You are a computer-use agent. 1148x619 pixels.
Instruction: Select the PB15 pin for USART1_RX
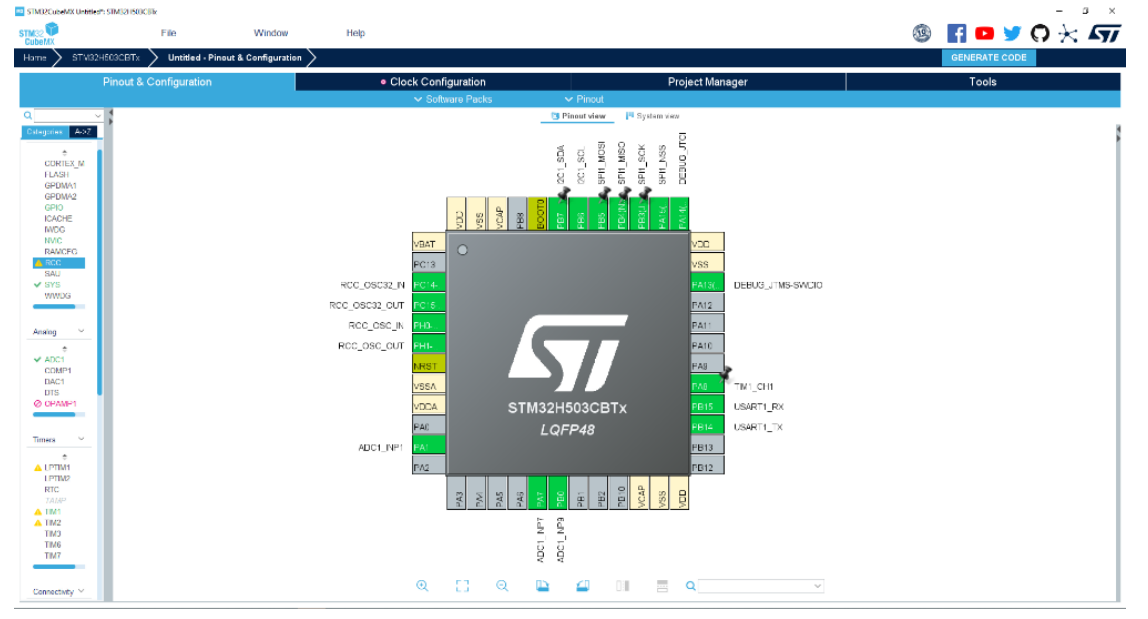point(707,407)
